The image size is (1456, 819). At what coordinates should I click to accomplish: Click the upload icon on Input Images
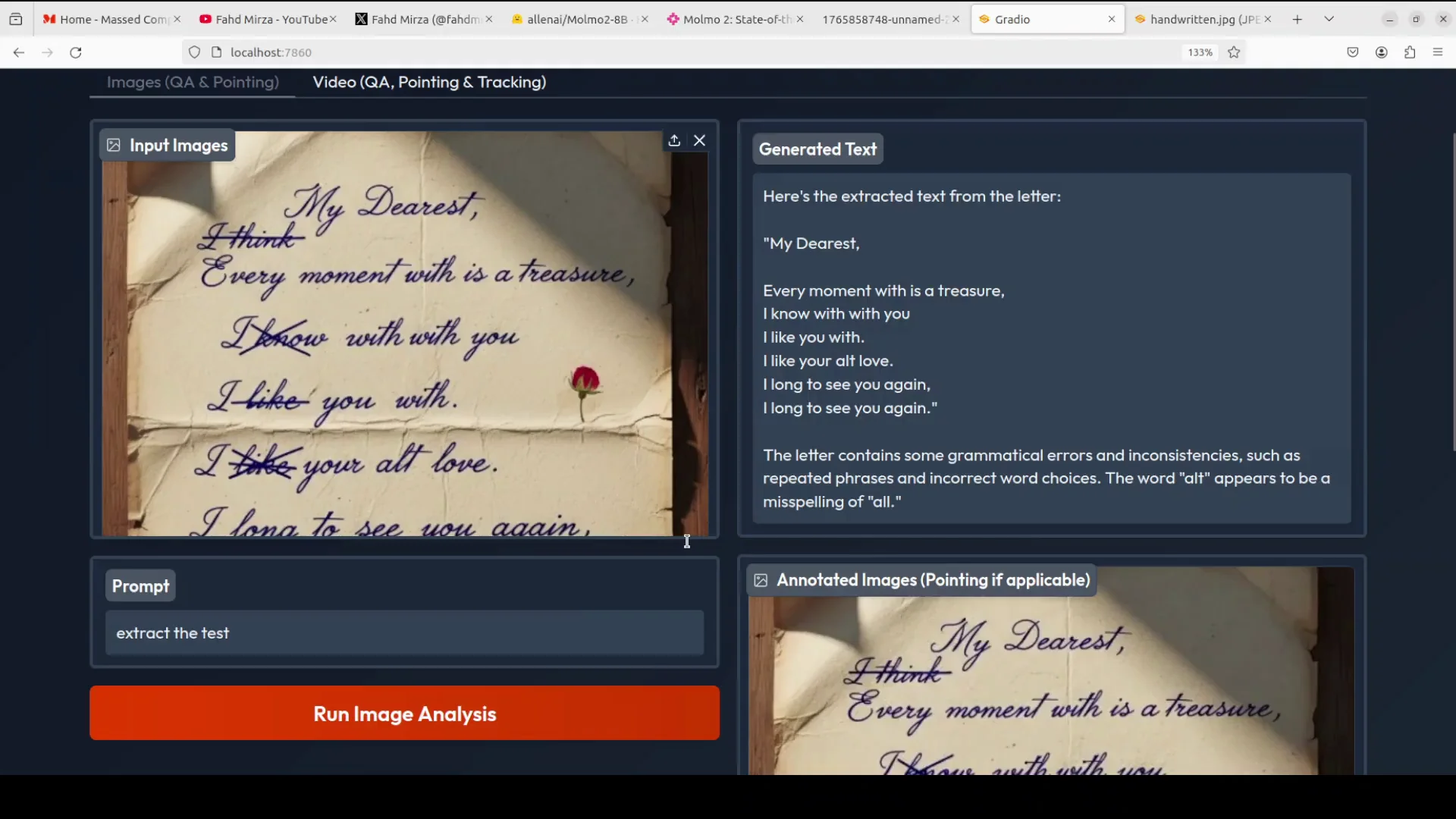point(673,141)
